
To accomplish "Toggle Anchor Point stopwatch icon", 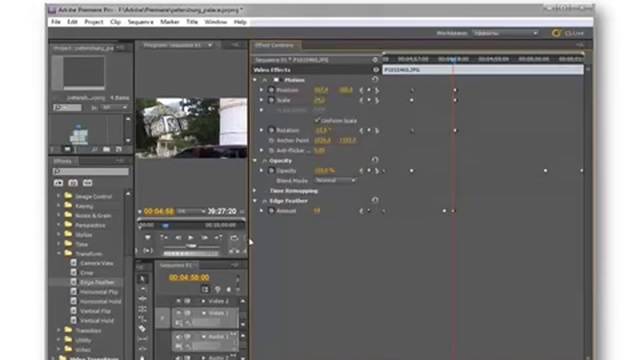I will [271, 140].
